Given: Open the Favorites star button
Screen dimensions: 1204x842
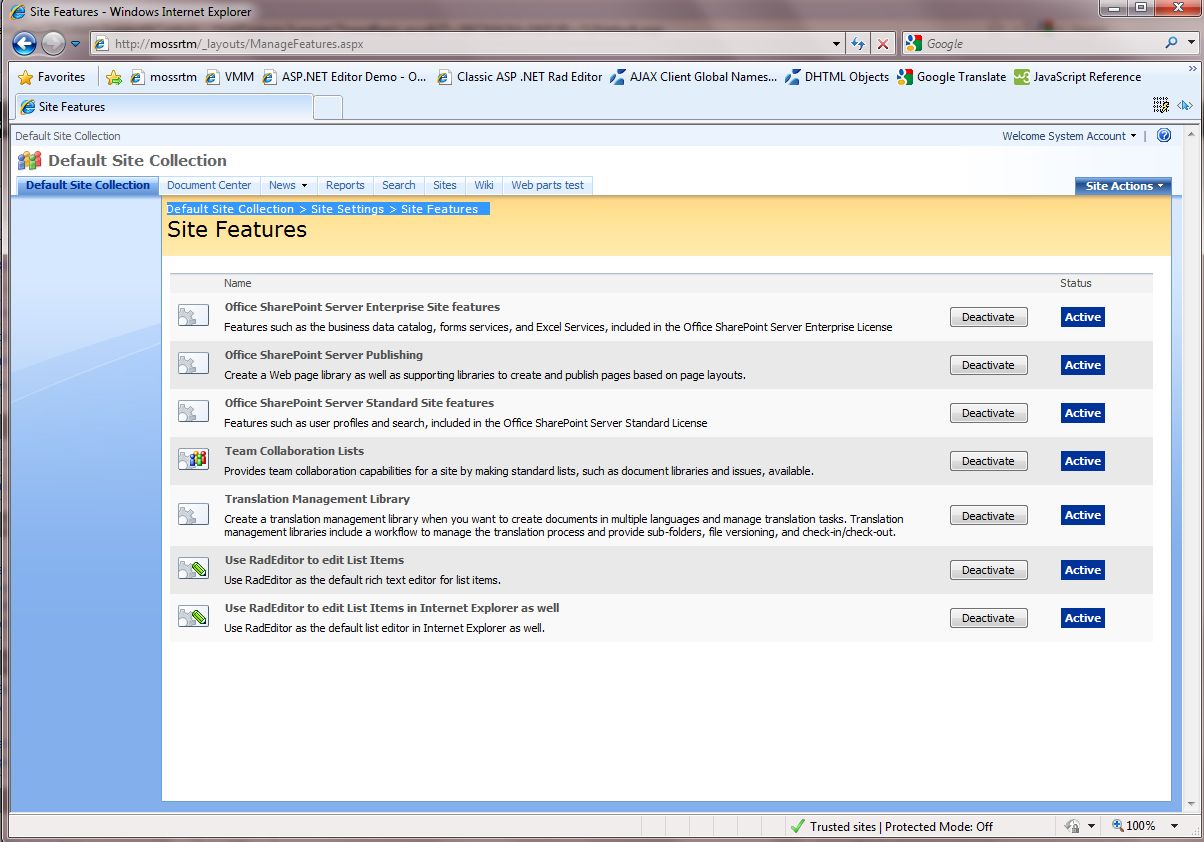Looking at the screenshot, I should (x=52, y=77).
